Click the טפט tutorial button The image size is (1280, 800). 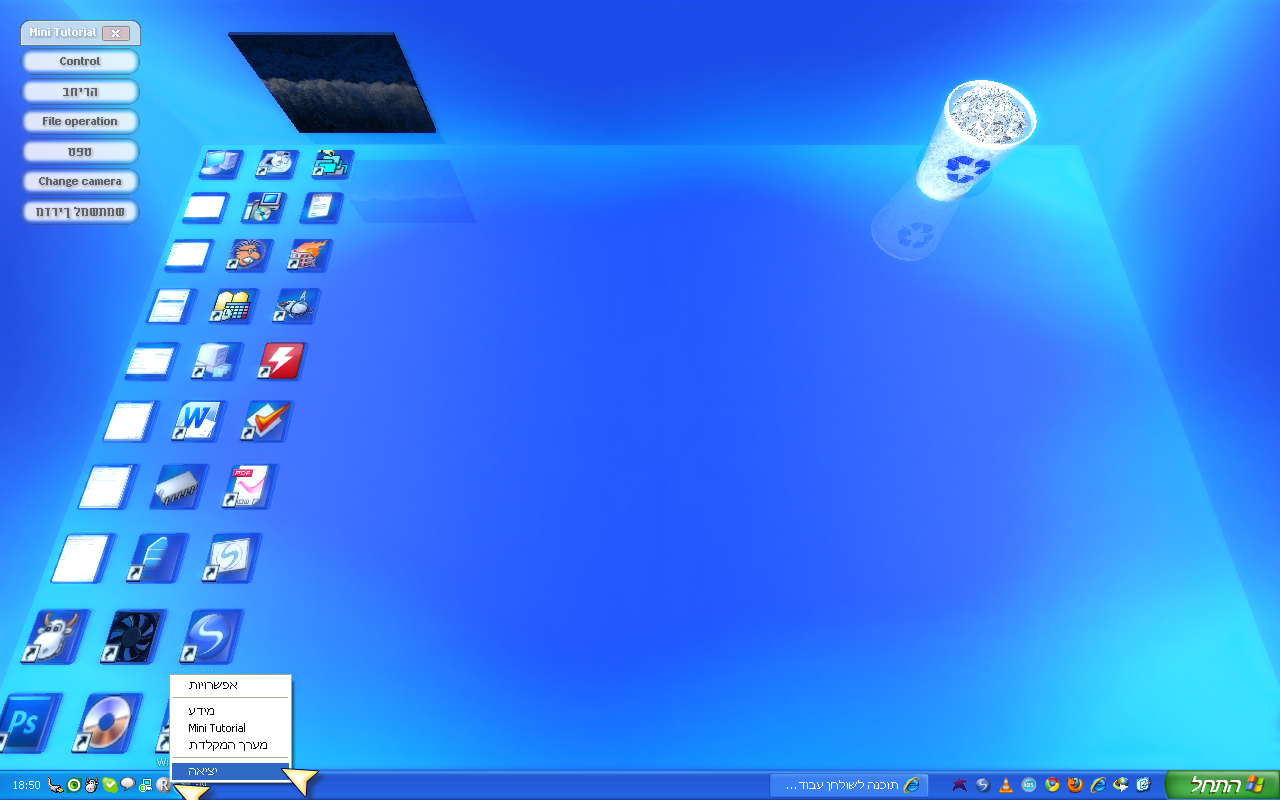(80, 151)
